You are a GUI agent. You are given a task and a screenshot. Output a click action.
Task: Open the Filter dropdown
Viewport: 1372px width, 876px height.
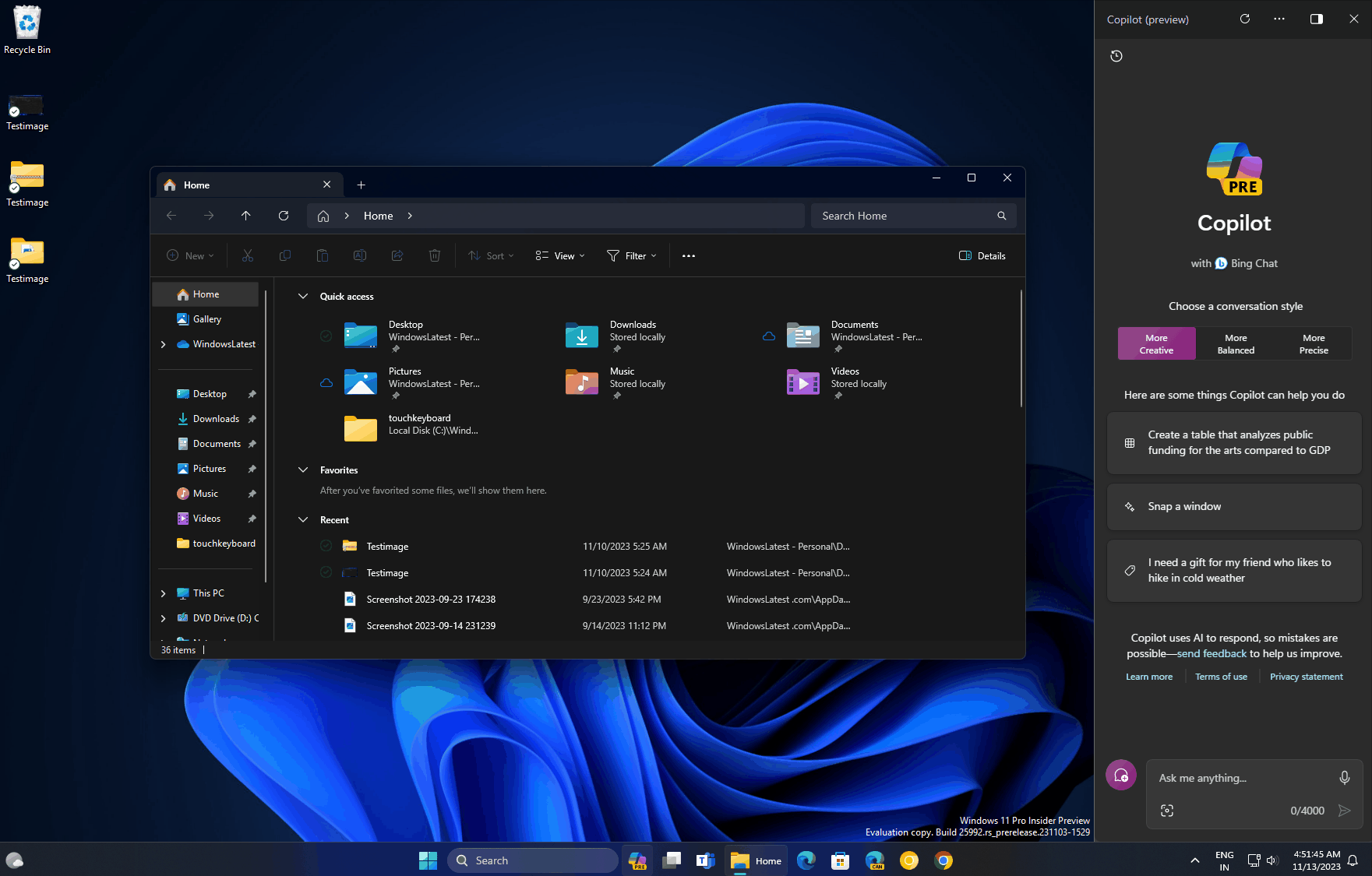pos(632,255)
